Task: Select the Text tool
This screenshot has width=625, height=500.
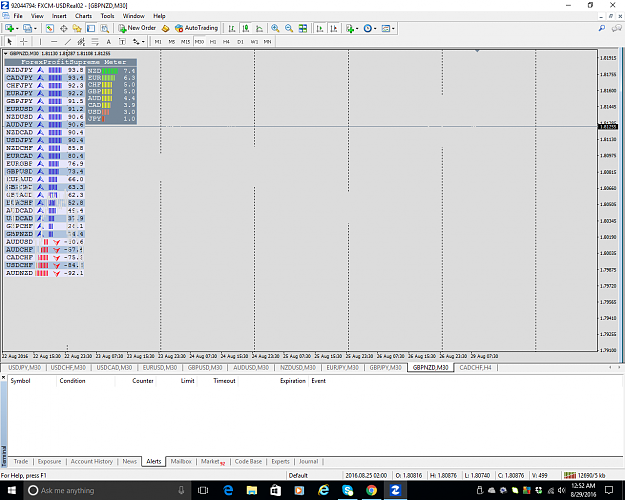Action: (x=108, y=41)
